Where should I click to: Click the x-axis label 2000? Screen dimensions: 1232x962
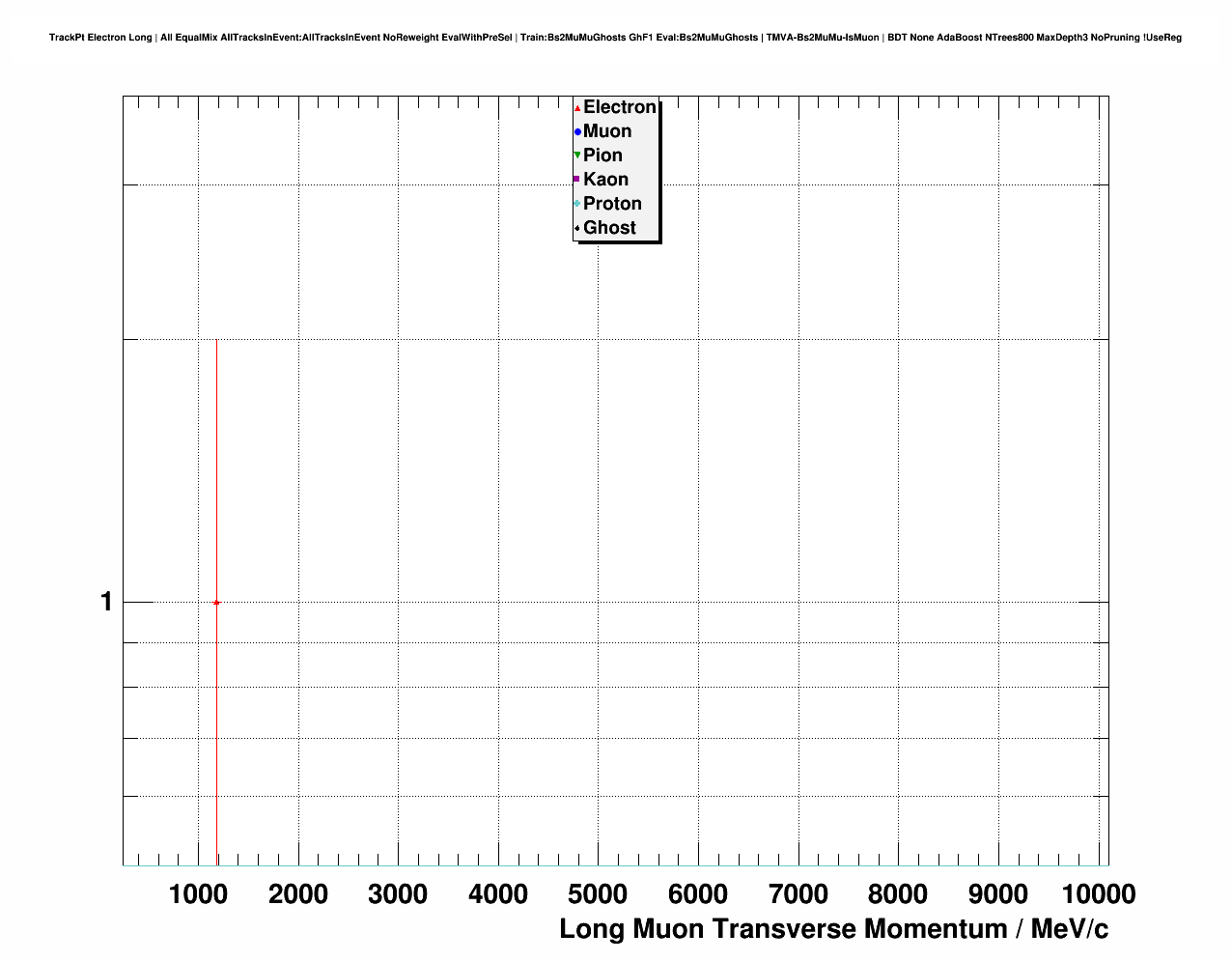pyautogui.click(x=298, y=894)
